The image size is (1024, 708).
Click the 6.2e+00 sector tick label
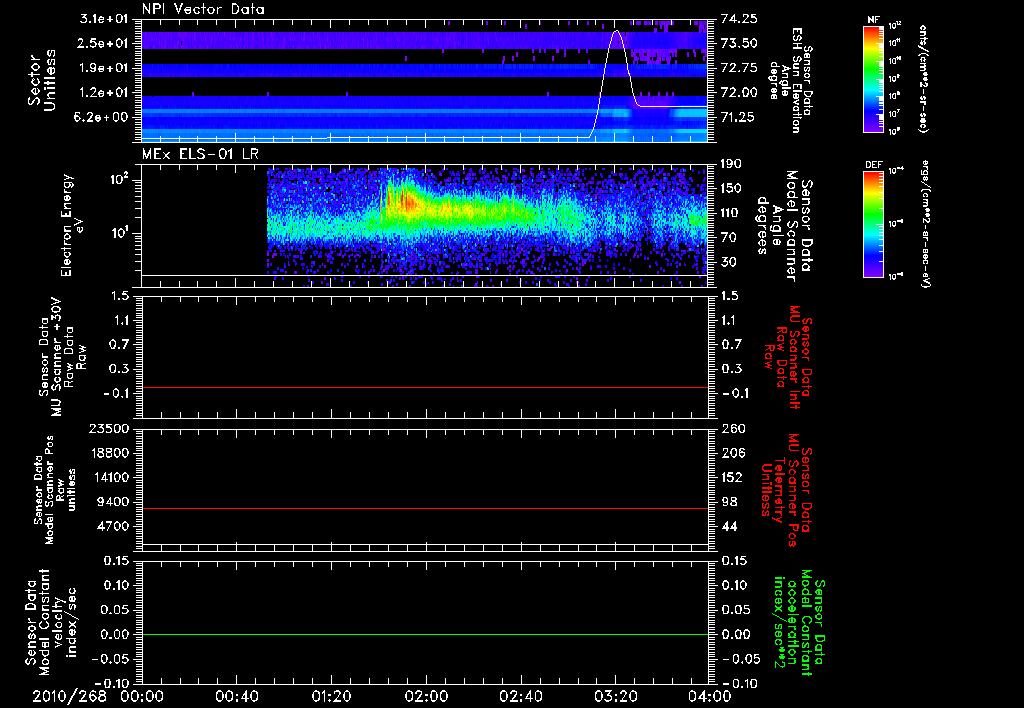tap(103, 117)
